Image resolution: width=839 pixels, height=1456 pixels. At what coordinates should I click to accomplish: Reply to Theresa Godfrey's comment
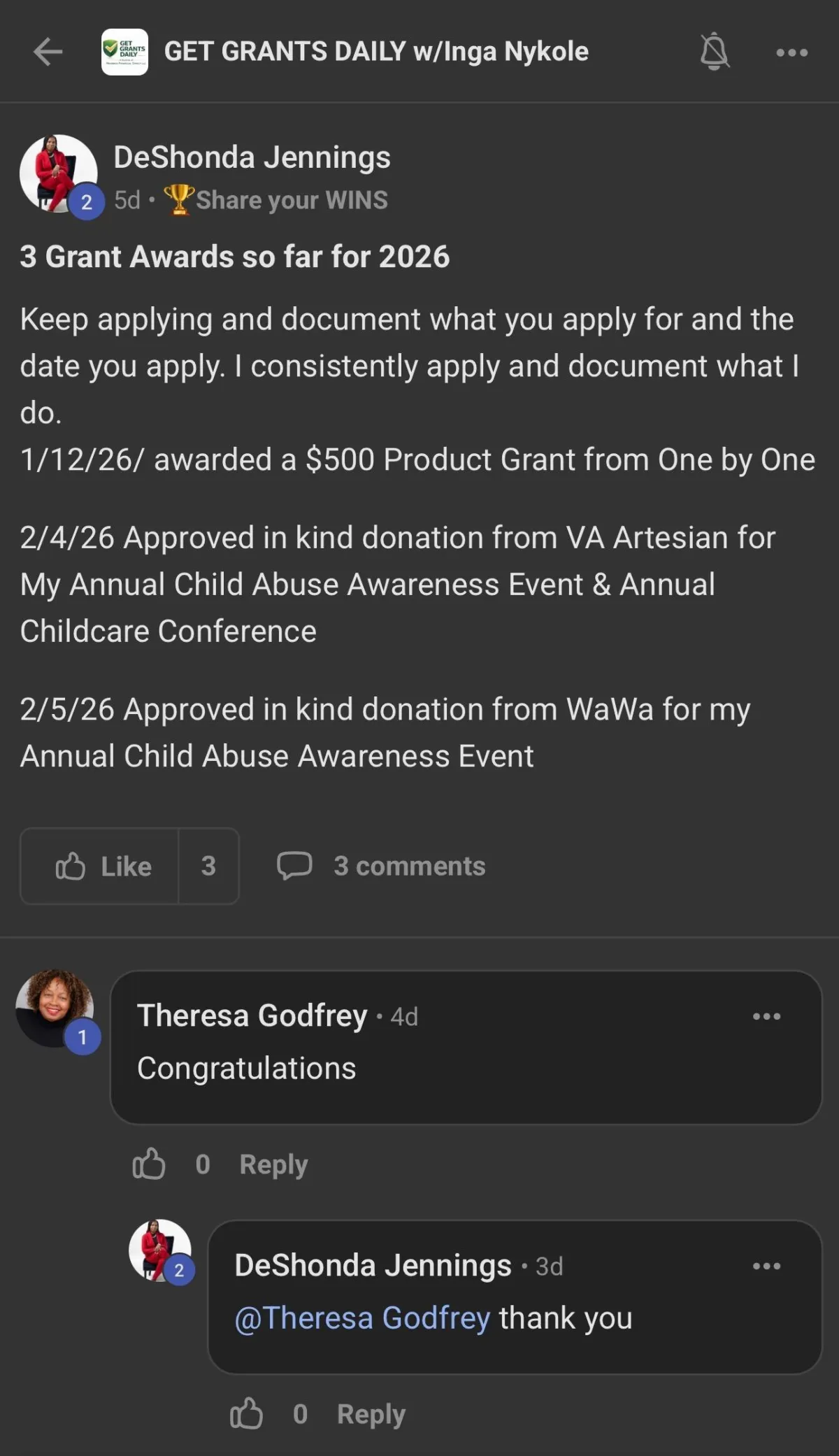(x=273, y=1164)
